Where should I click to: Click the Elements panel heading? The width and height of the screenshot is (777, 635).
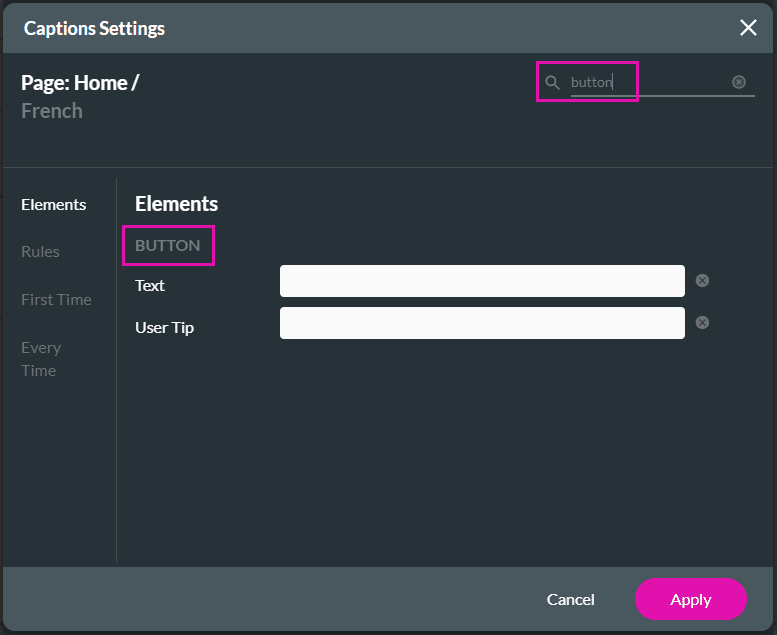pyautogui.click(x=177, y=204)
